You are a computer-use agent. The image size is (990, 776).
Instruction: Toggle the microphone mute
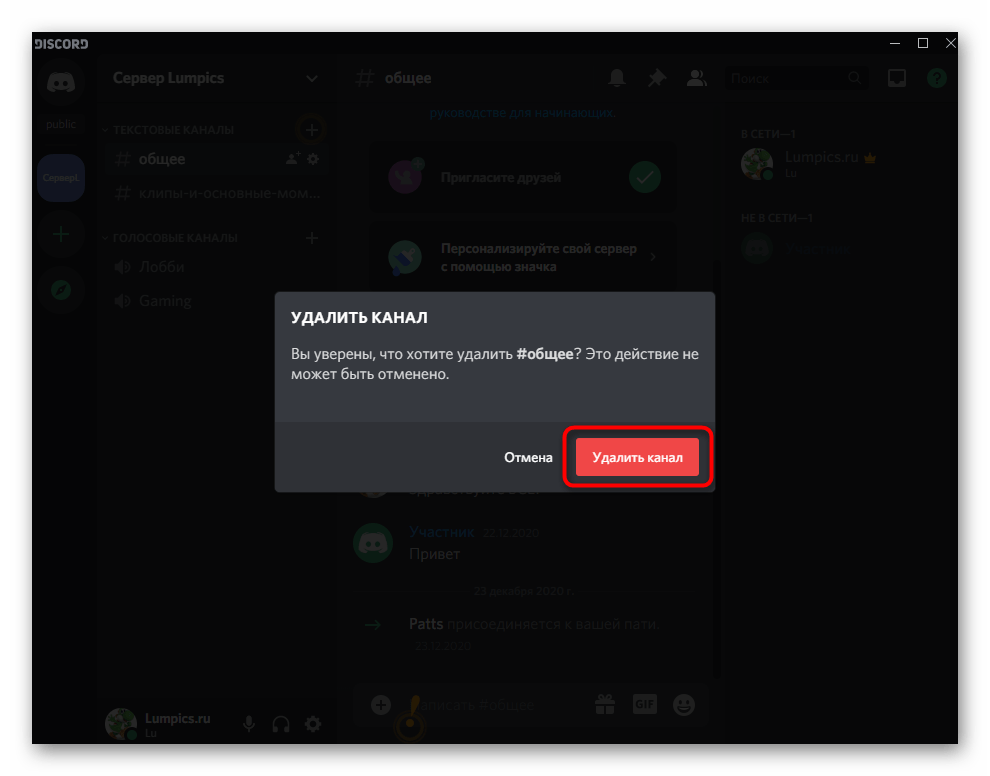(x=249, y=724)
